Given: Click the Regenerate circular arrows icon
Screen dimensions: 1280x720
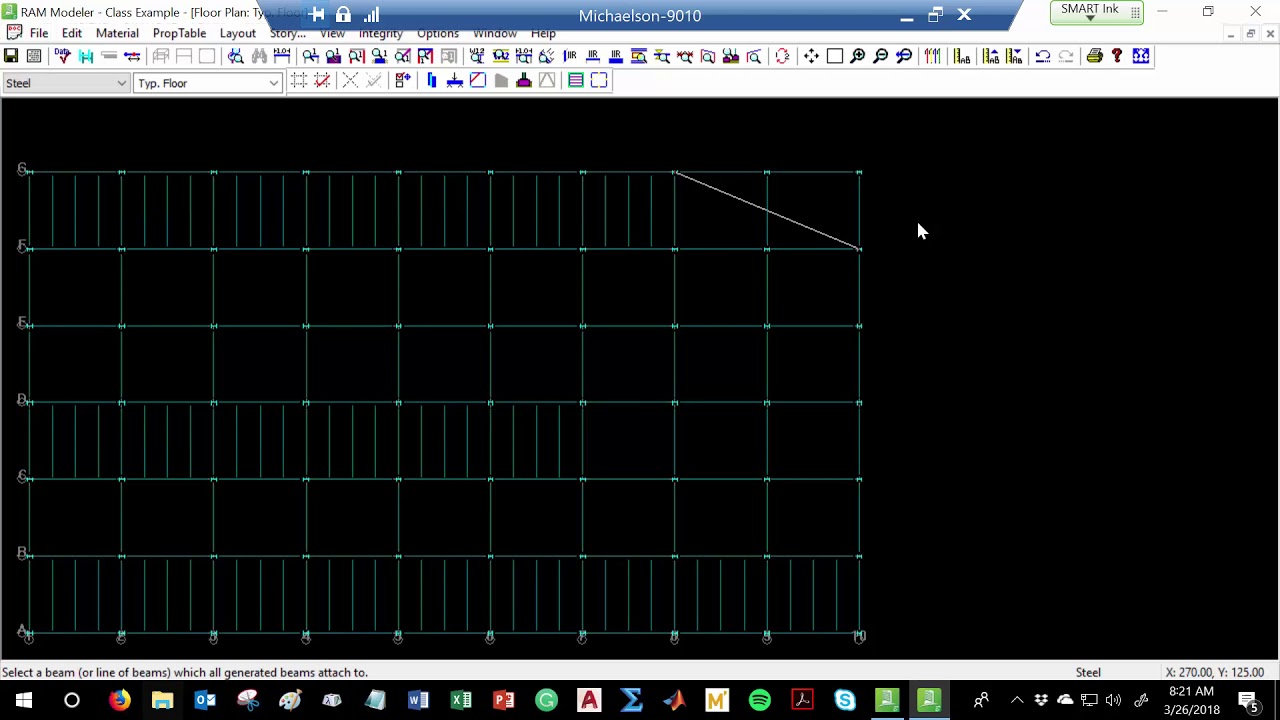Looking at the screenshot, I should coord(782,56).
